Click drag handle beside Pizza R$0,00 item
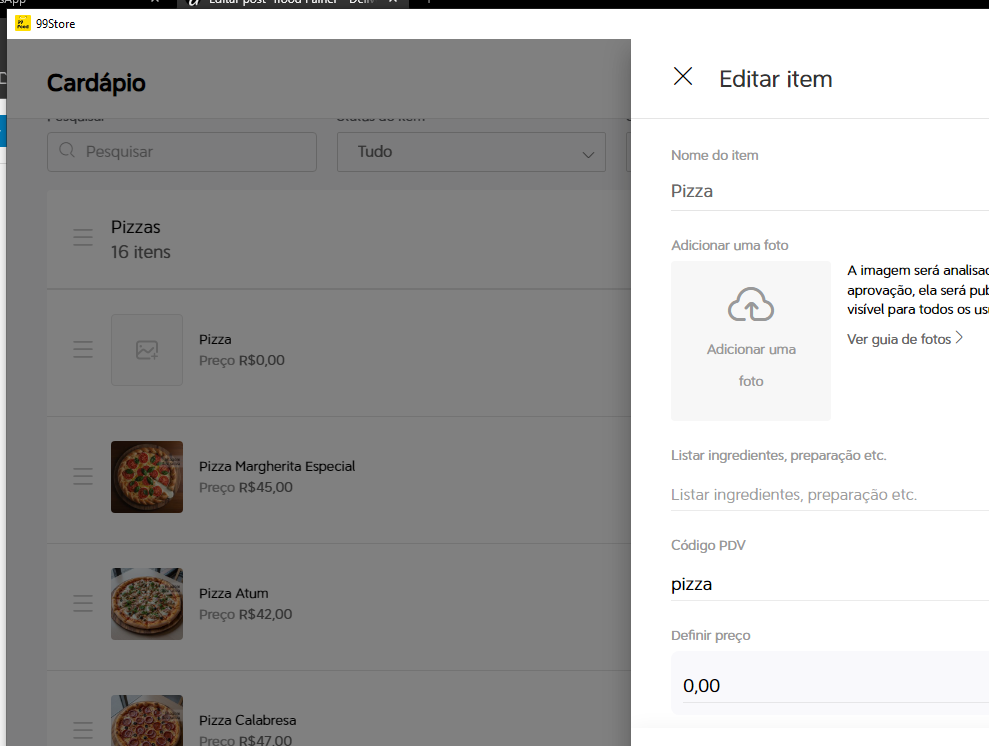 (x=83, y=349)
